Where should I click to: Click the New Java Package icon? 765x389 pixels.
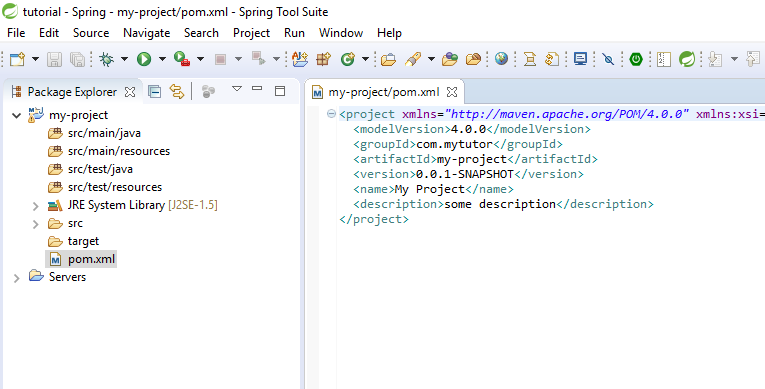pyautogui.click(x=323, y=59)
